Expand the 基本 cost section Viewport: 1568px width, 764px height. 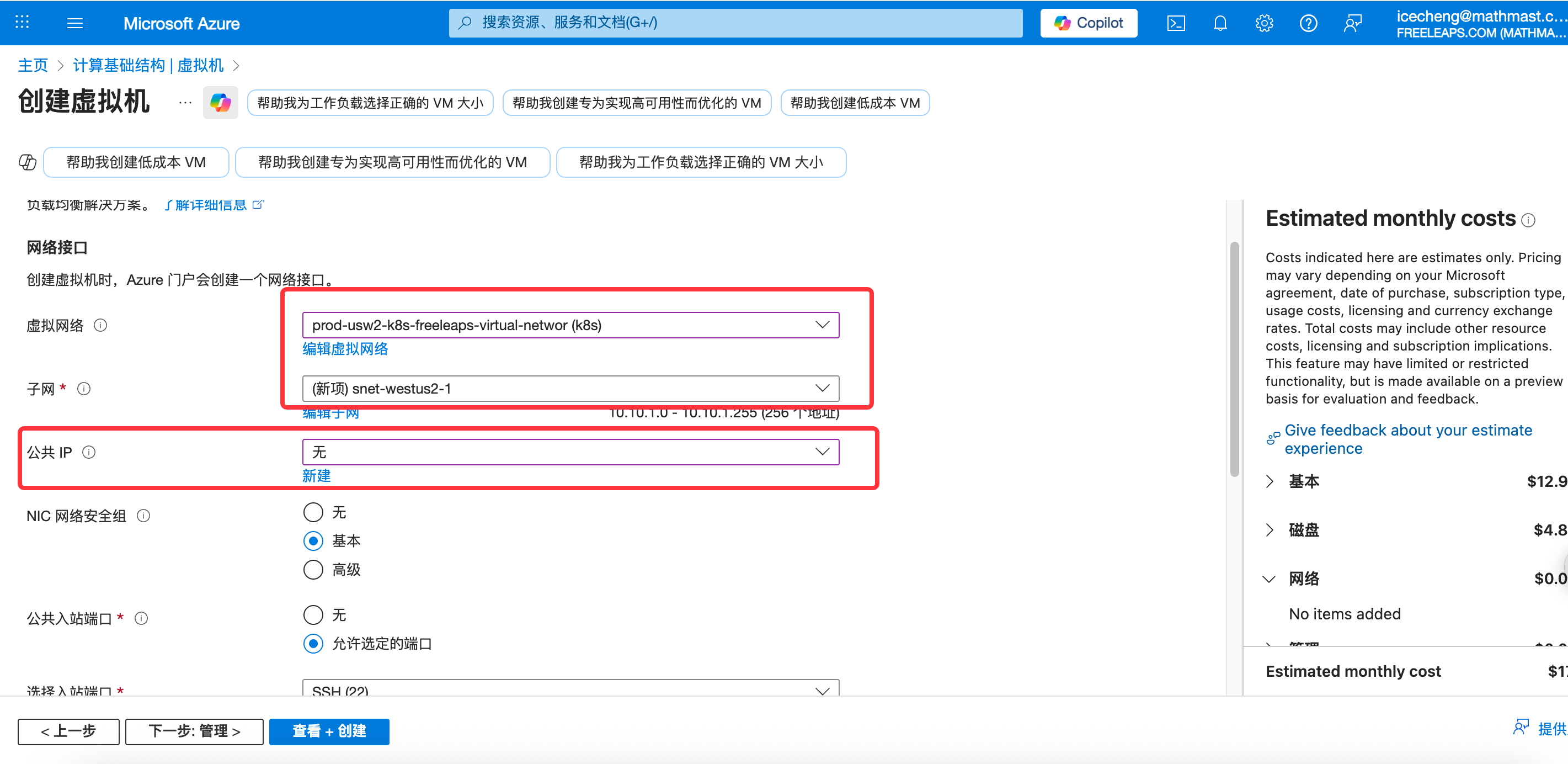(1270, 481)
